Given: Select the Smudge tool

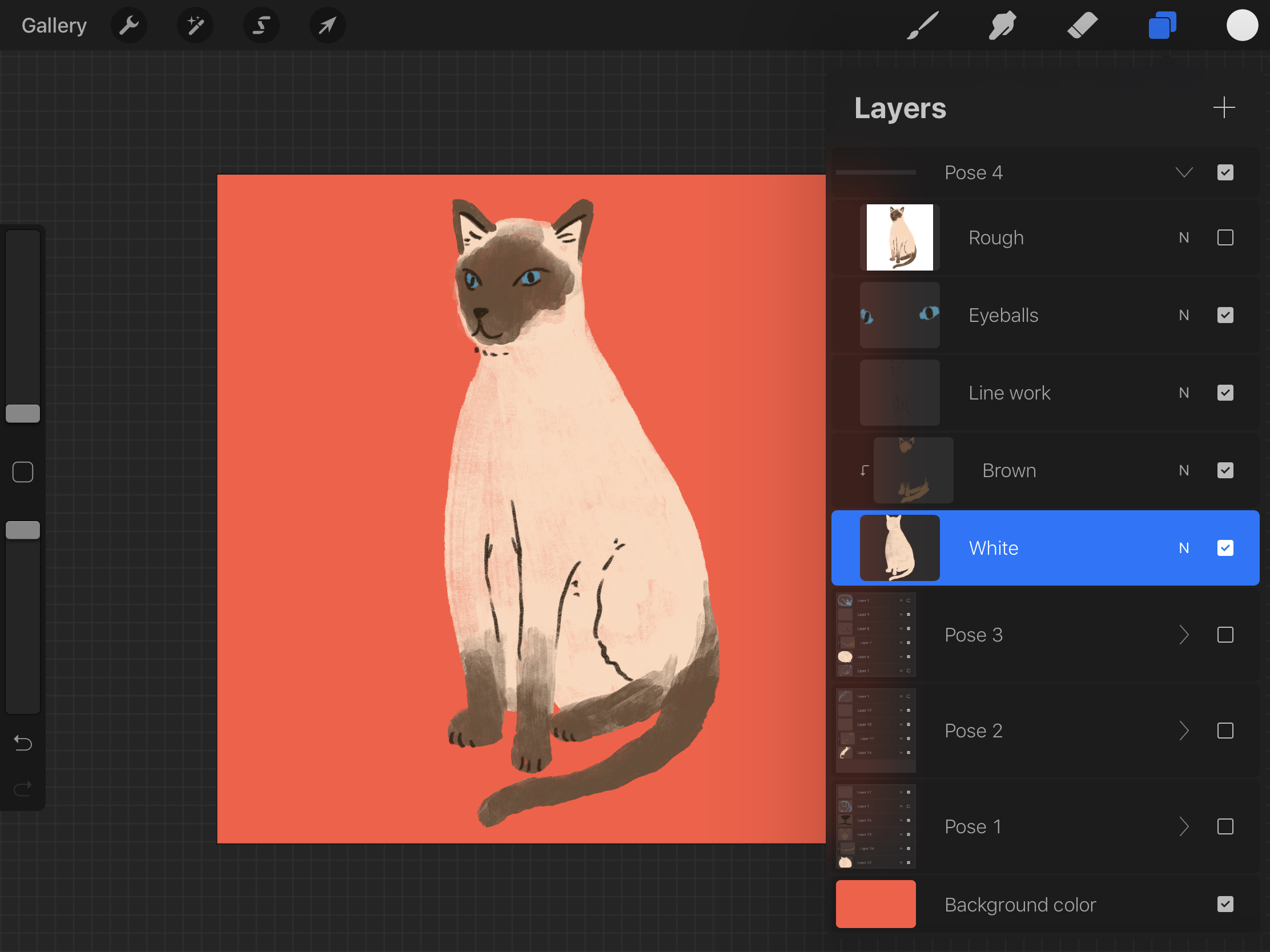Looking at the screenshot, I should pos(1002,25).
